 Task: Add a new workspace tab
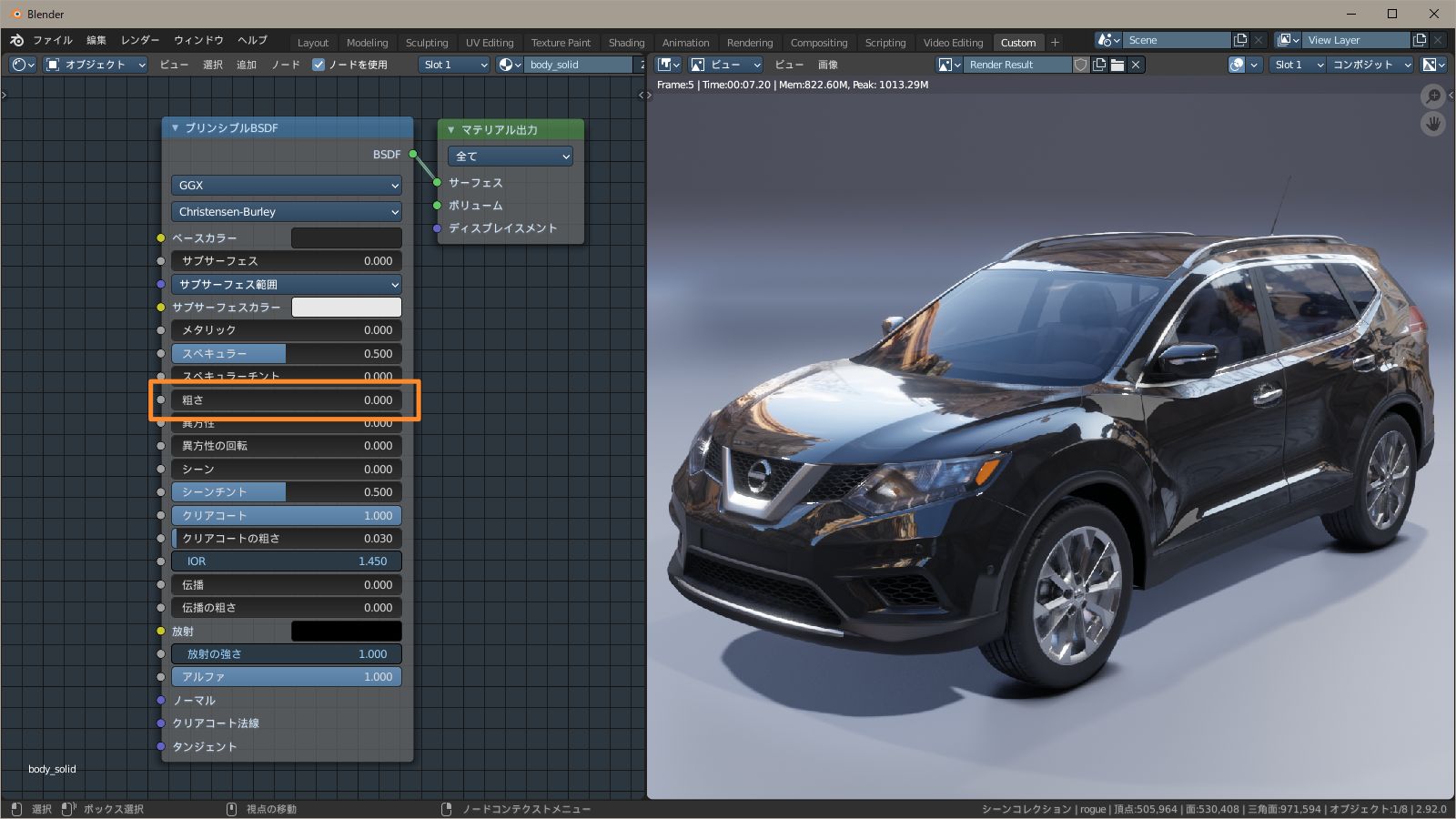(x=1055, y=42)
